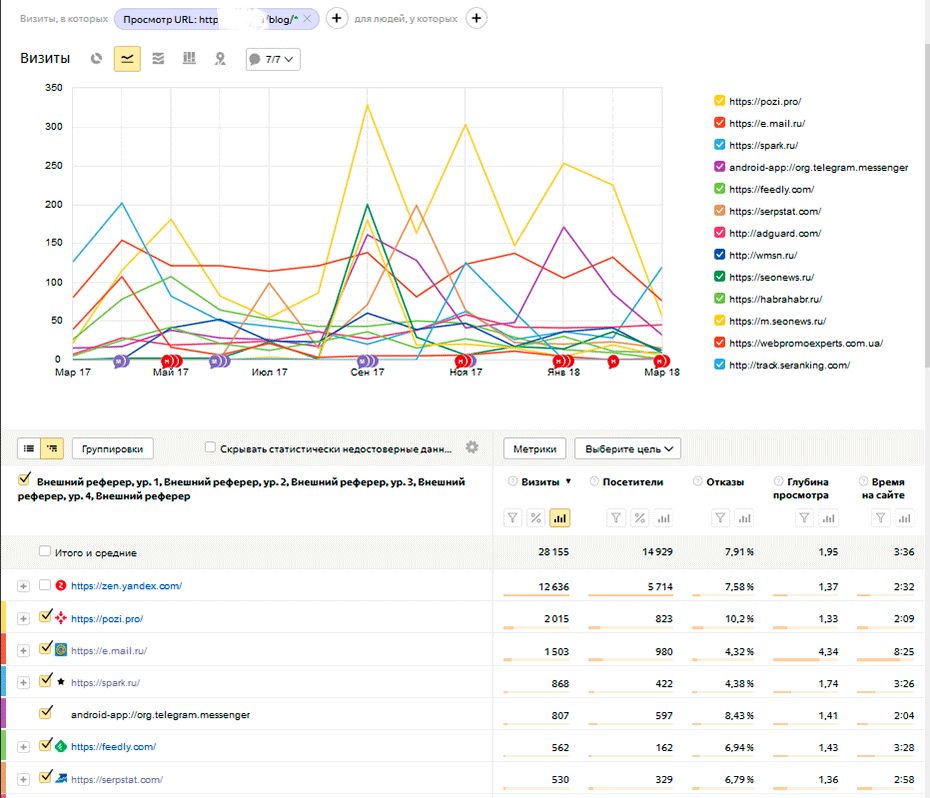The height and width of the screenshot is (798, 930).
Task: Click bar chart icon under Отказы
Action: (x=744, y=519)
